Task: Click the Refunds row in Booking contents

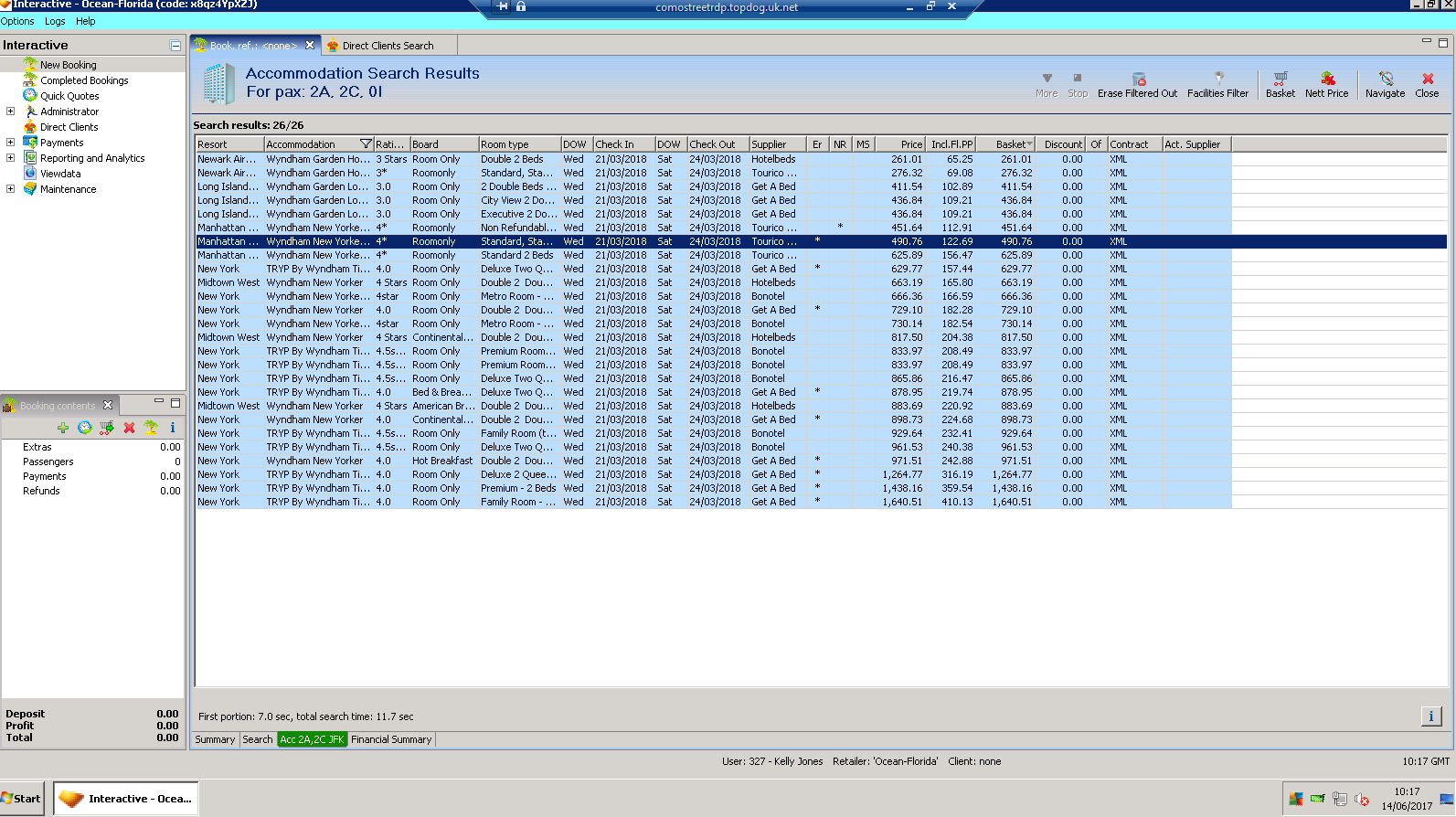Action: 92,491
